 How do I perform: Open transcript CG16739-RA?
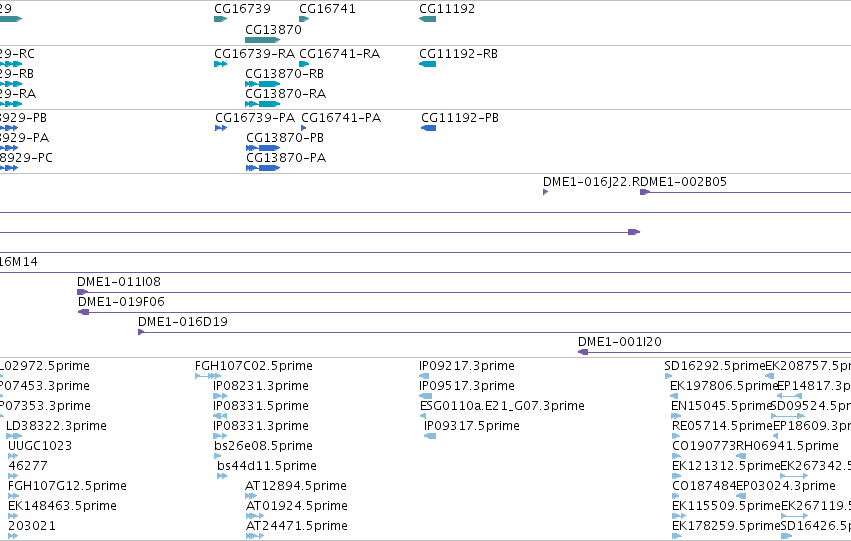click(x=255, y=54)
